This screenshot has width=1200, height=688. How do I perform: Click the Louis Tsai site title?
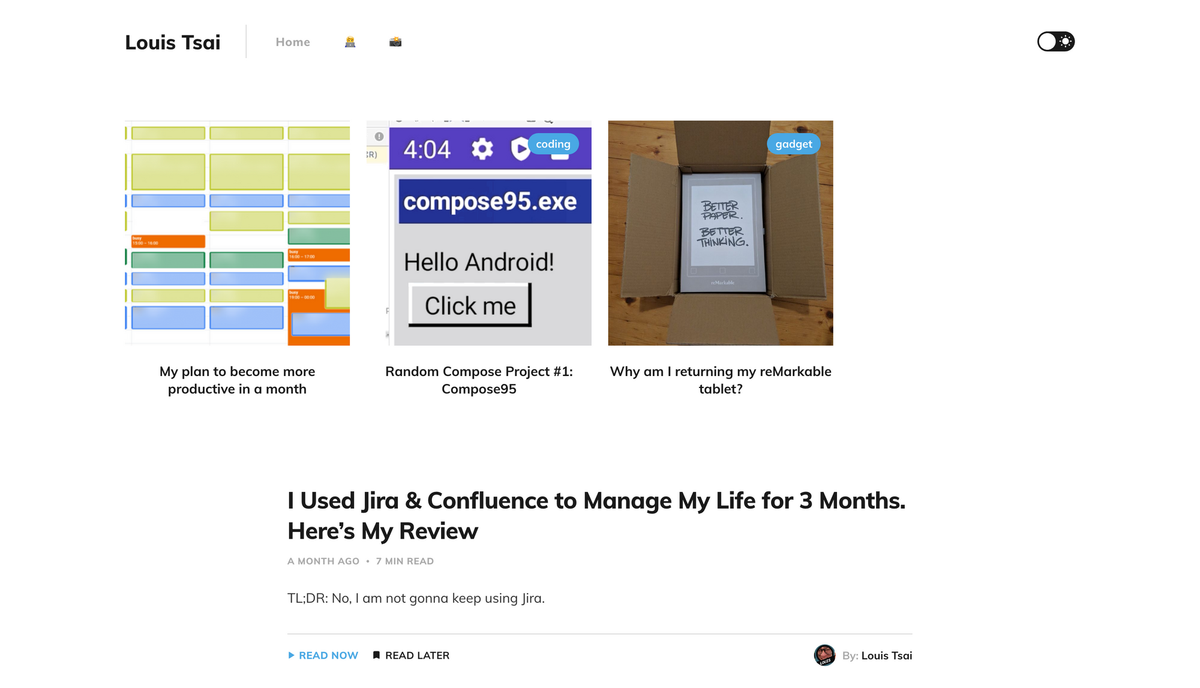point(173,42)
